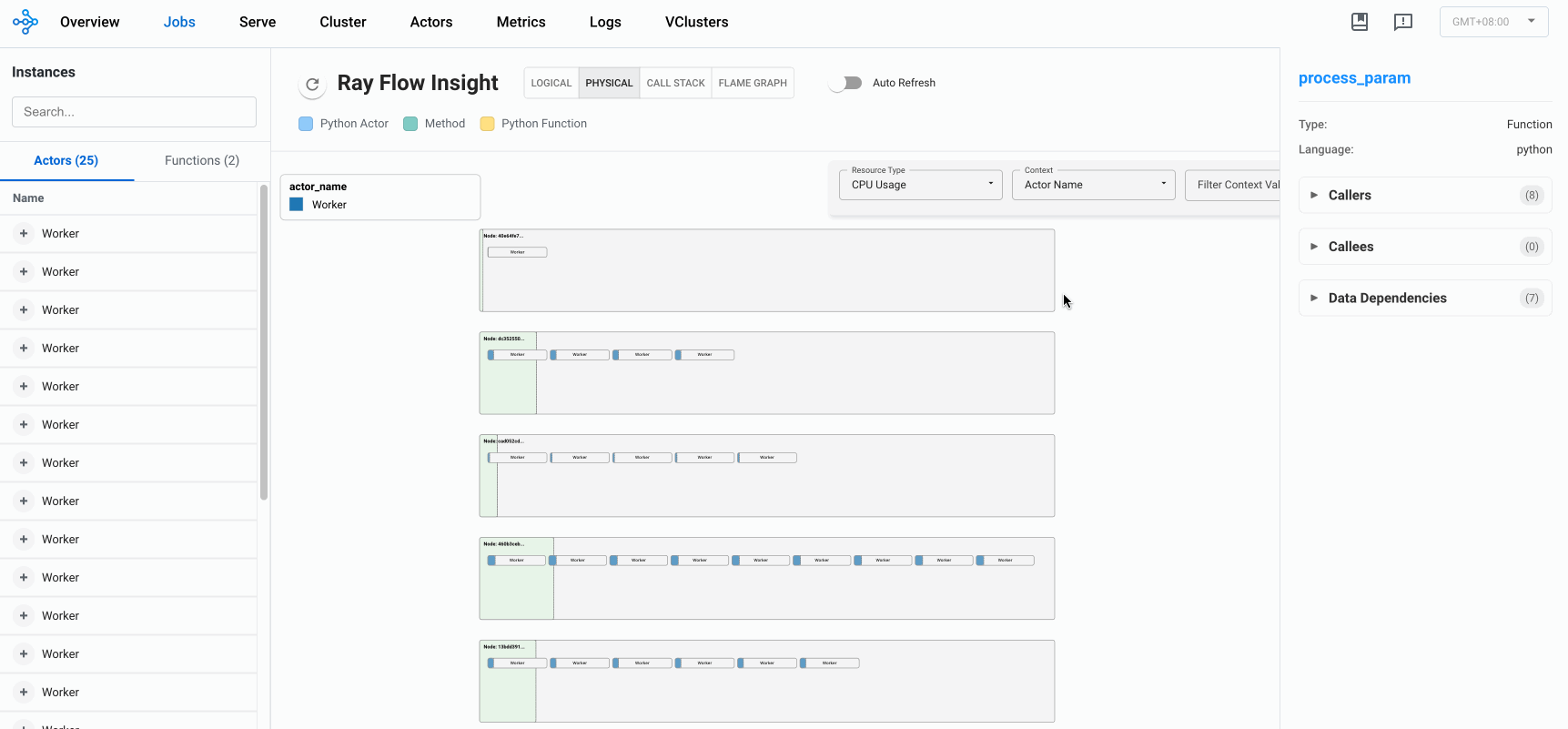Toggle the Auto Refresh switch

pyautogui.click(x=845, y=83)
